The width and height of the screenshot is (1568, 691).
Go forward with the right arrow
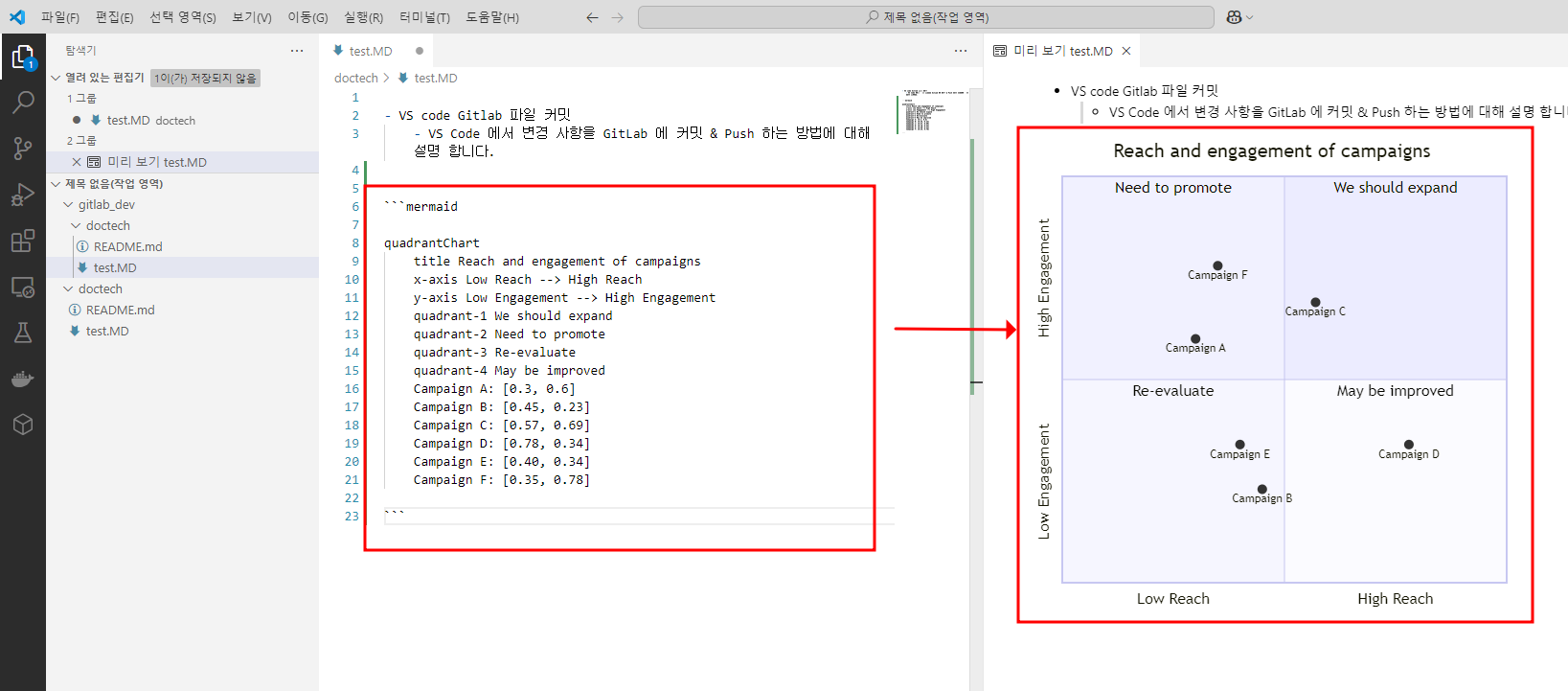(618, 17)
